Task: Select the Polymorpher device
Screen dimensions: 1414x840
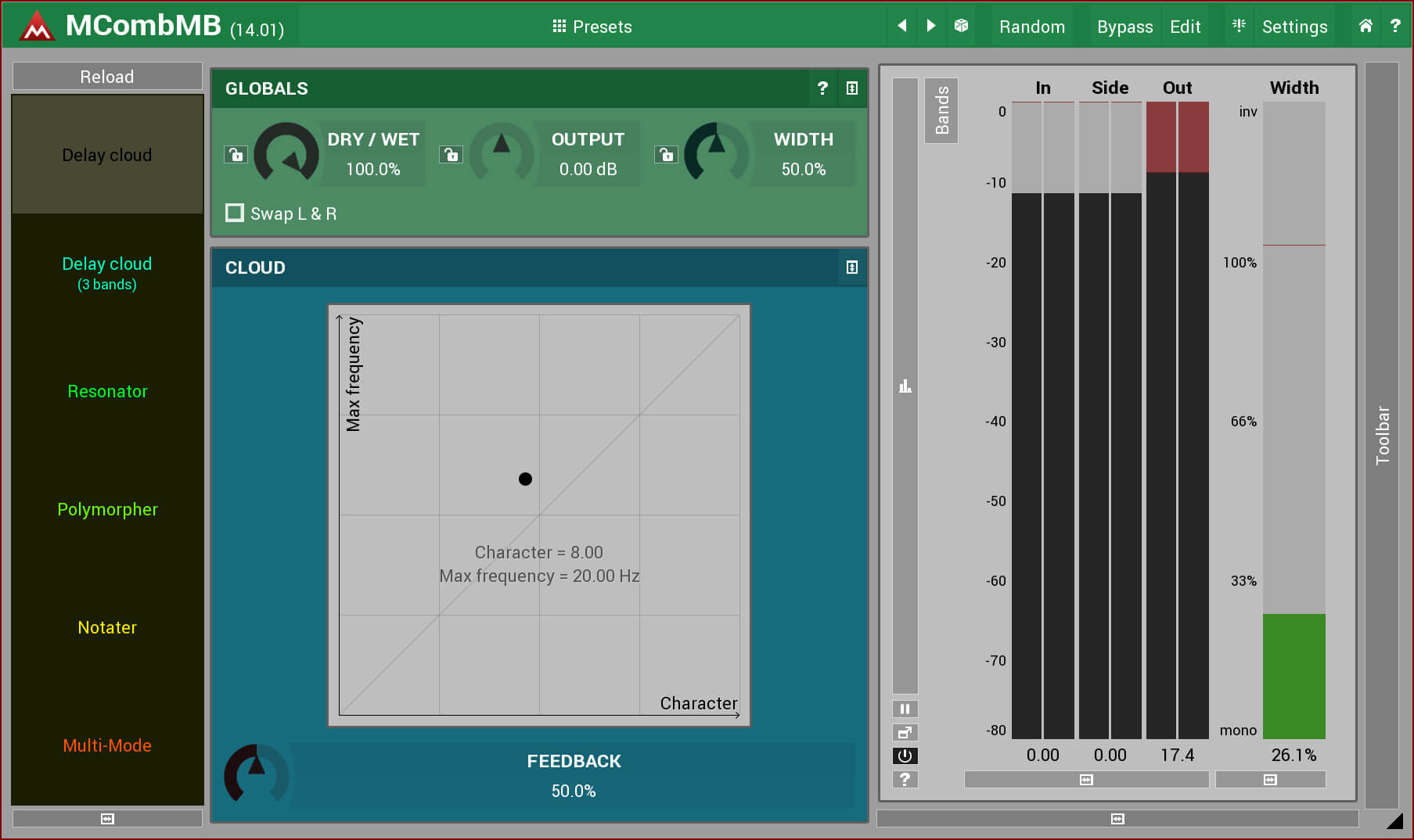Action: tap(107, 509)
